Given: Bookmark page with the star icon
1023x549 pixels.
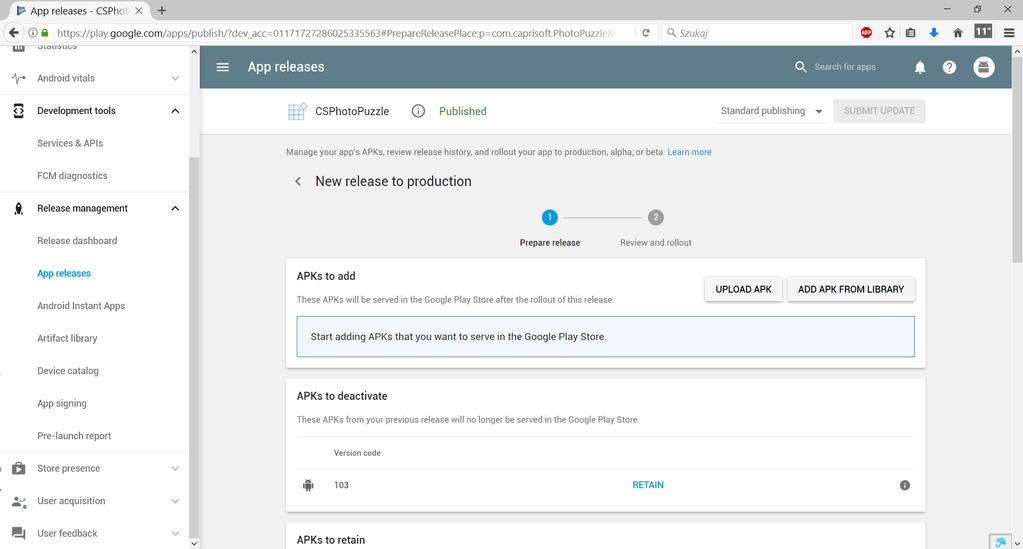Looking at the screenshot, I should tap(889, 33).
